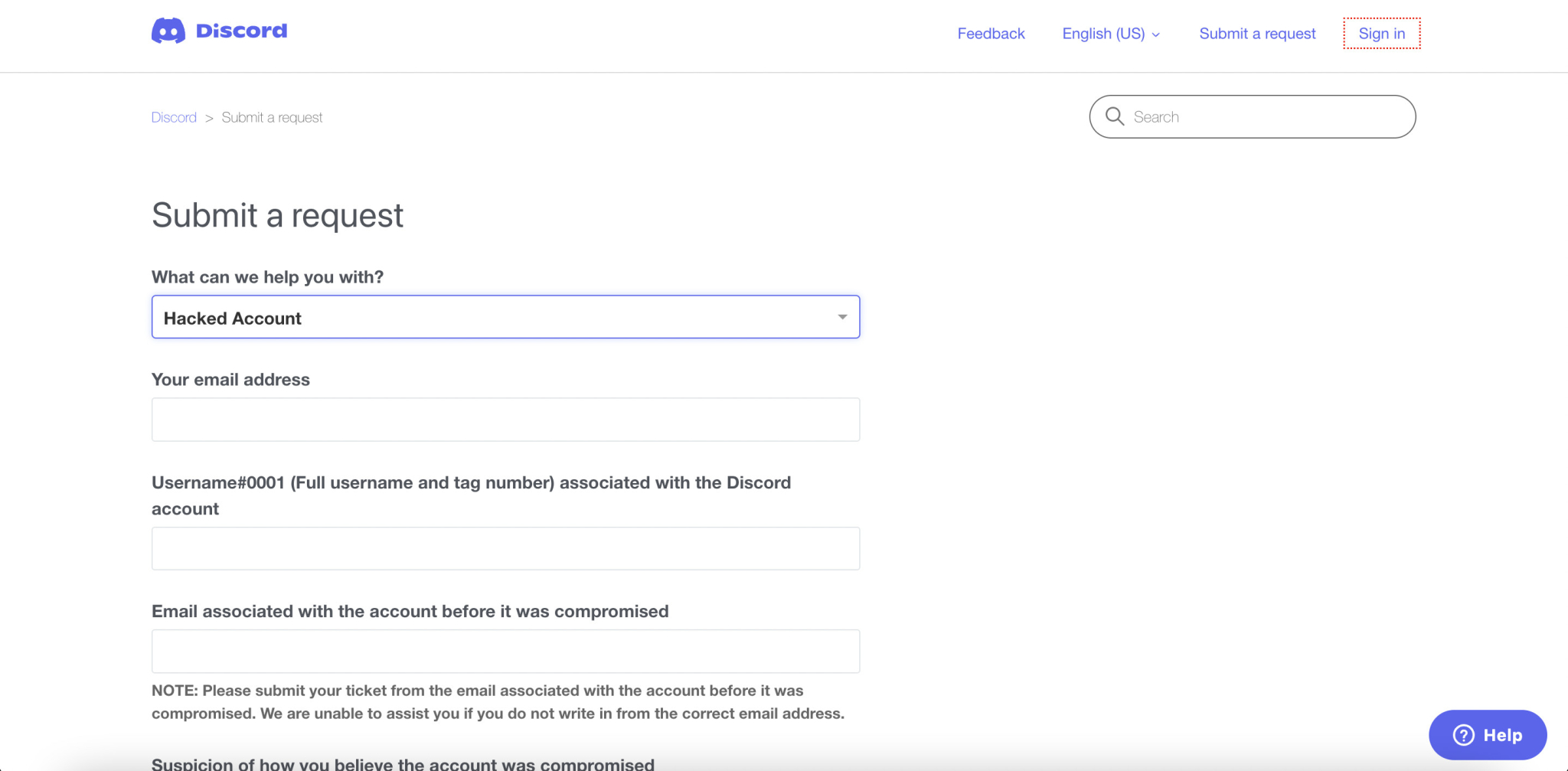The width and height of the screenshot is (1568, 771).
Task: Click the search magnifying glass icon
Action: [x=1115, y=116]
